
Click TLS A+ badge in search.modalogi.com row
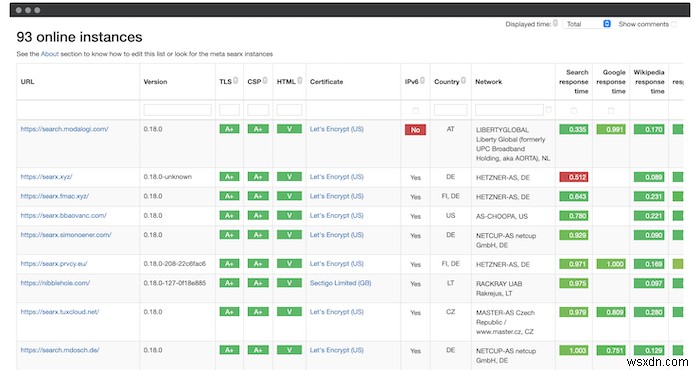(x=229, y=129)
